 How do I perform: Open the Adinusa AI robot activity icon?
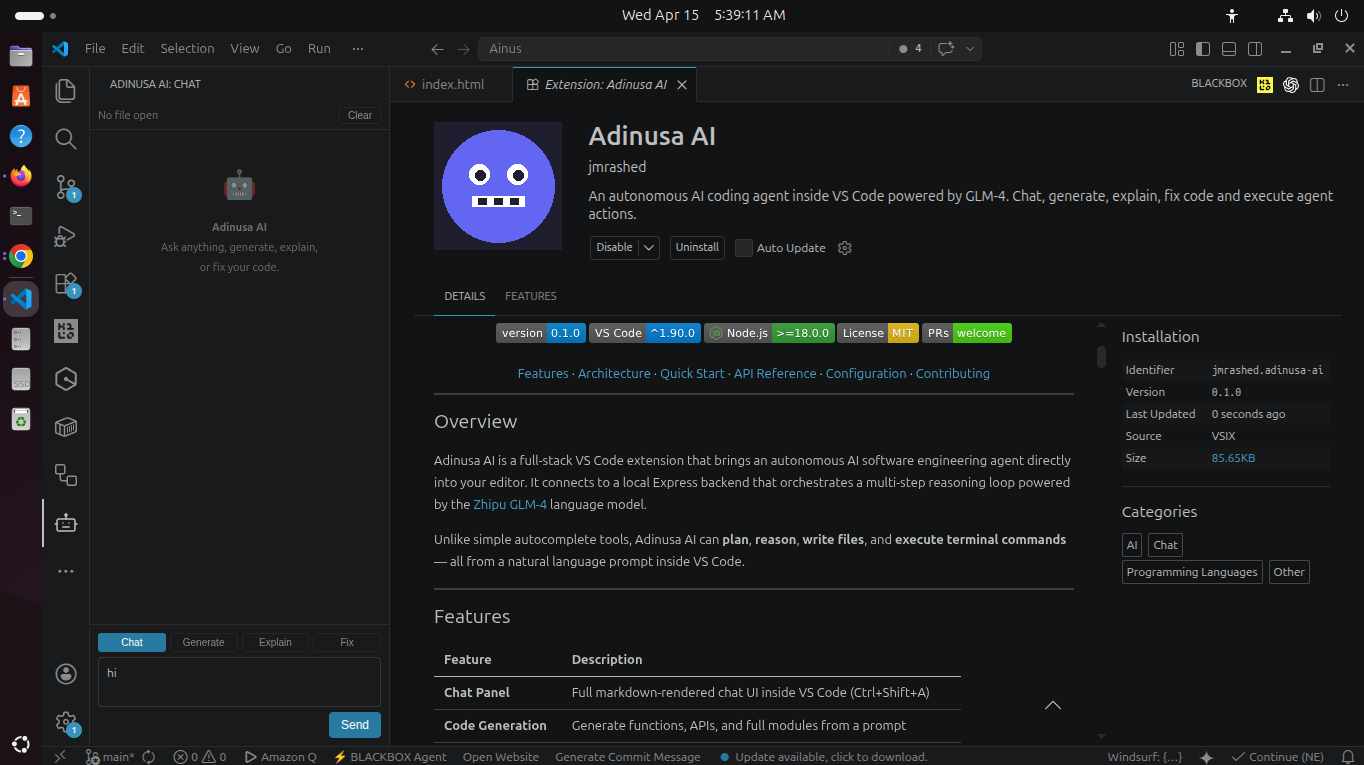coord(66,523)
